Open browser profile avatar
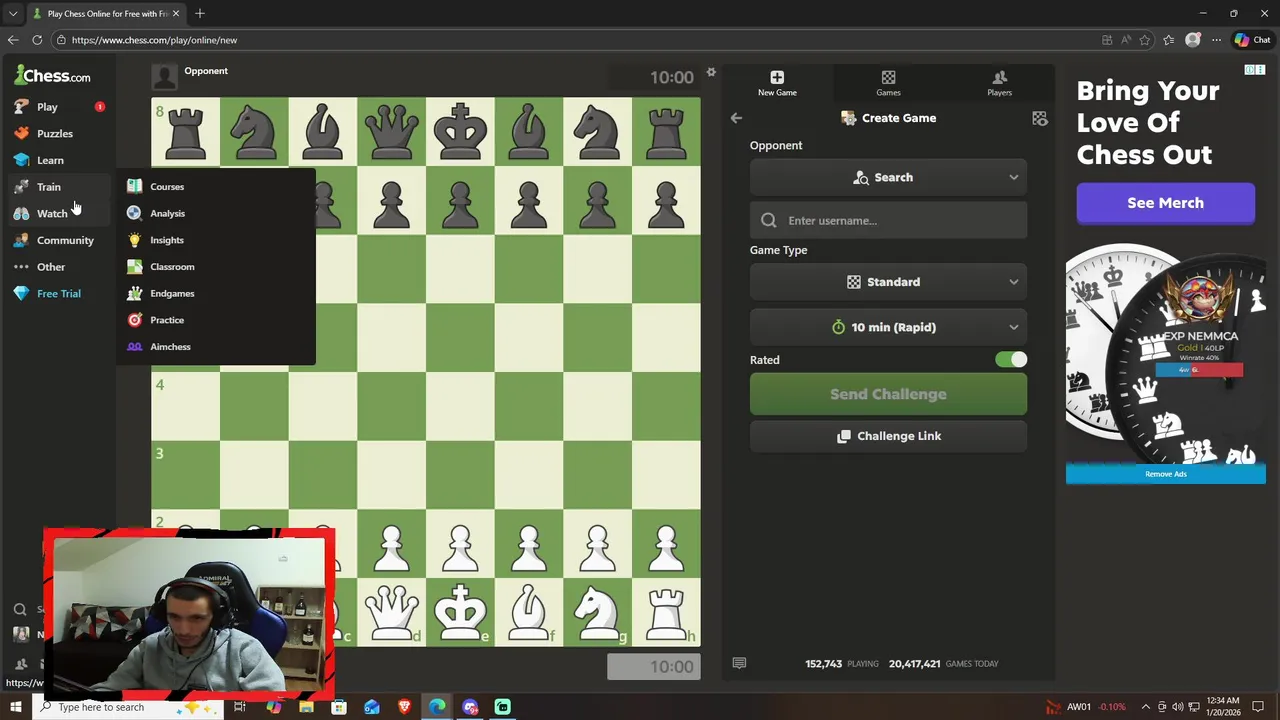Viewport: 1280px width, 720px height. [1192, 40]
